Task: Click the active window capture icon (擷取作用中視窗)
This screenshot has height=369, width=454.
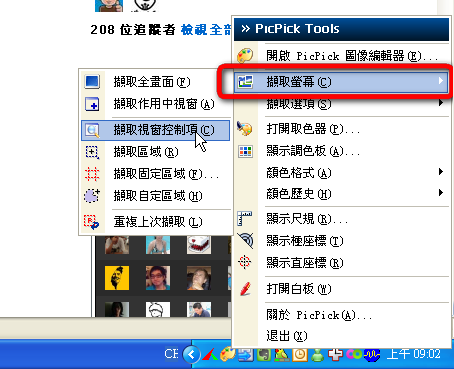Action: (92, 104)
